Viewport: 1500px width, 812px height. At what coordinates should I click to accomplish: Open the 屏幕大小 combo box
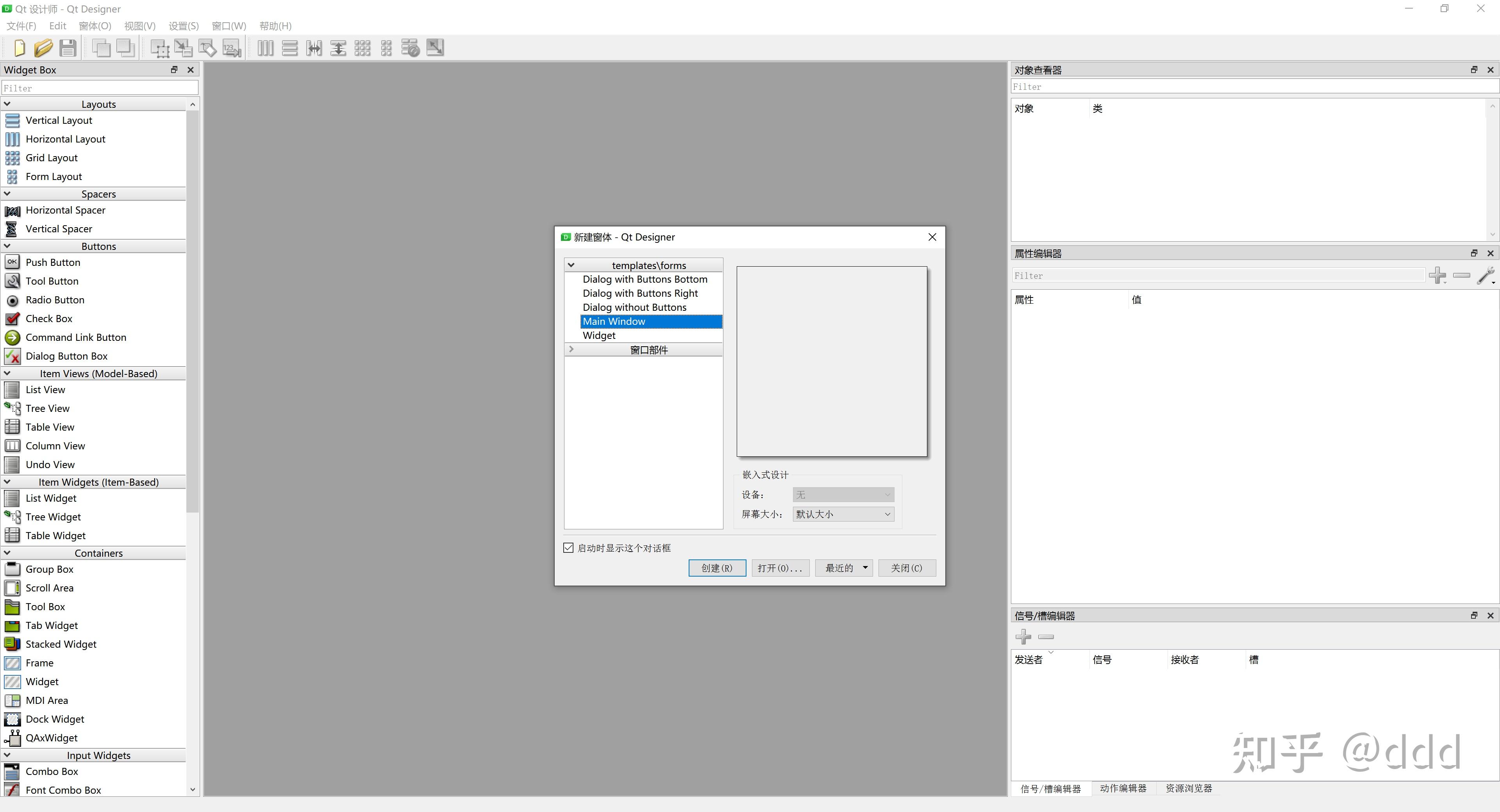843,514
